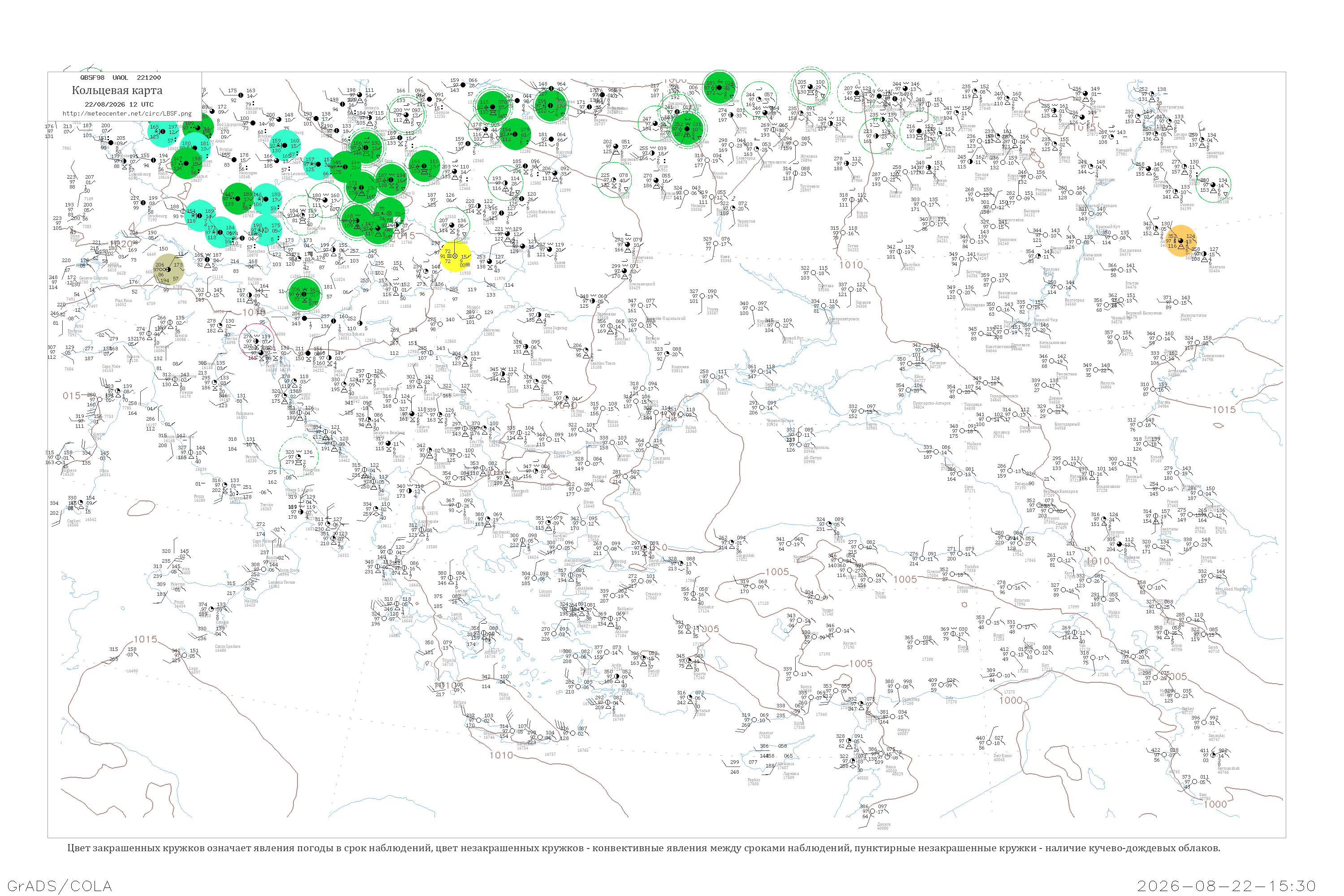Click the "Pian Rosa" station label
The width and height of the screenshot is (1344, 896).
(124, 300)
